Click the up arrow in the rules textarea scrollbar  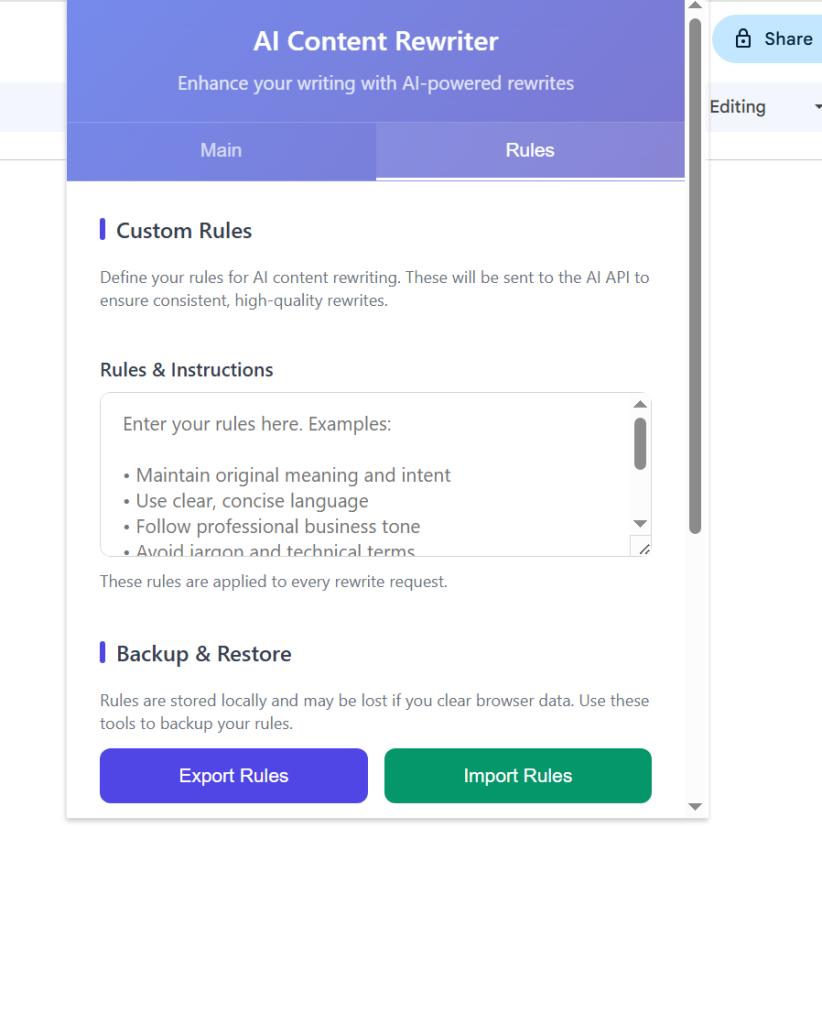pos(641,403)
